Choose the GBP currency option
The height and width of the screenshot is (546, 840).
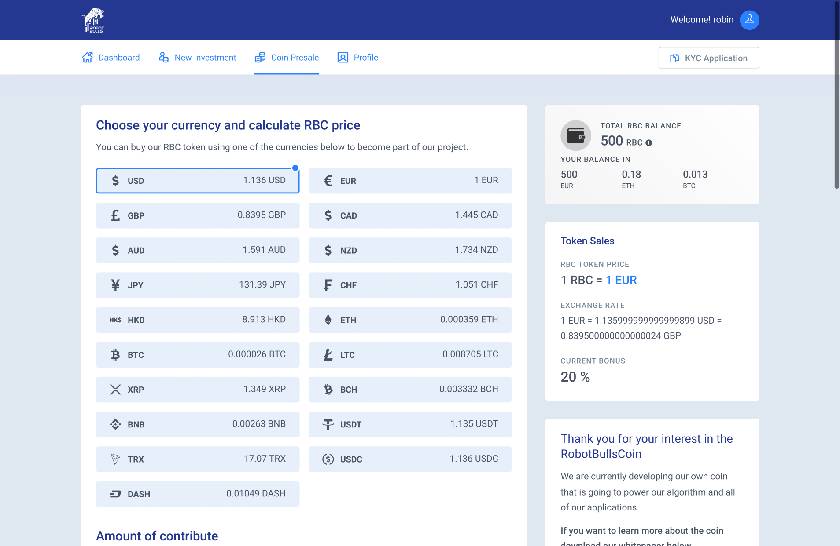197,216
